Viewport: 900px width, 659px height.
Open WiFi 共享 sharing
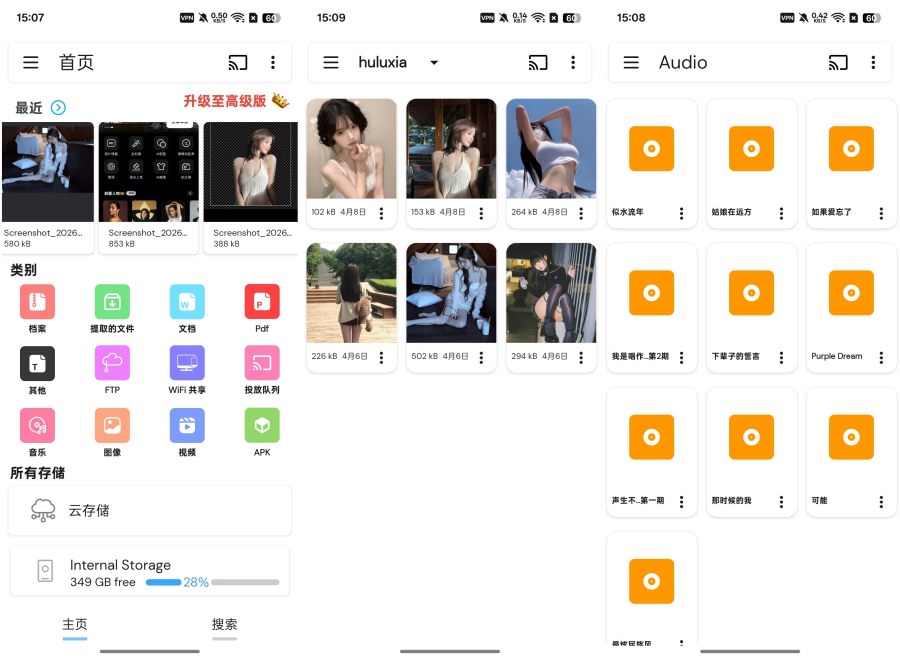point(186,364)
